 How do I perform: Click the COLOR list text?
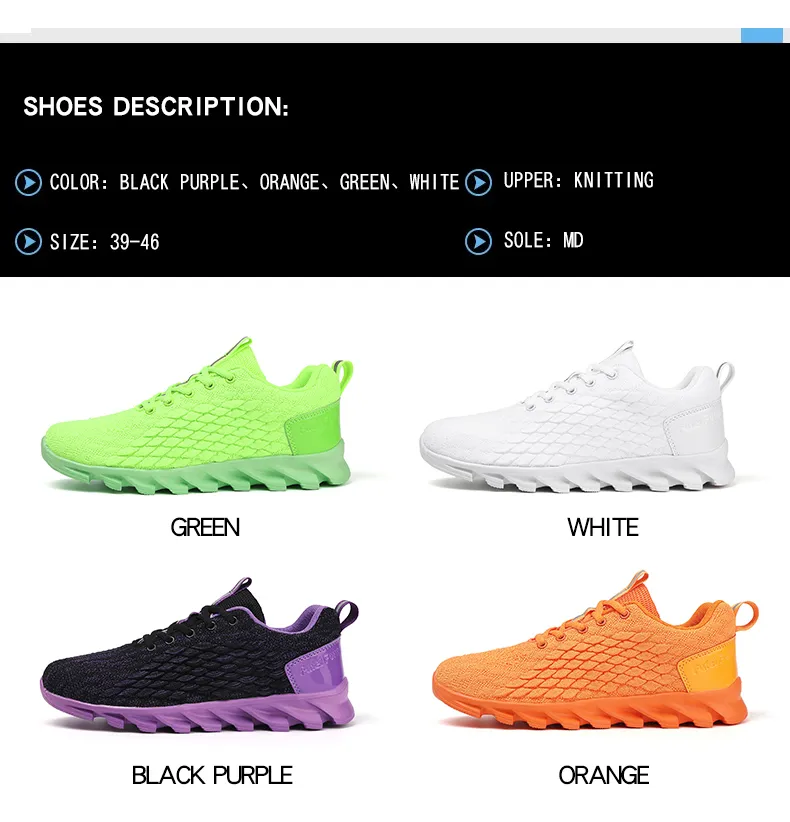pyautogui.click(x=254, y=182)
